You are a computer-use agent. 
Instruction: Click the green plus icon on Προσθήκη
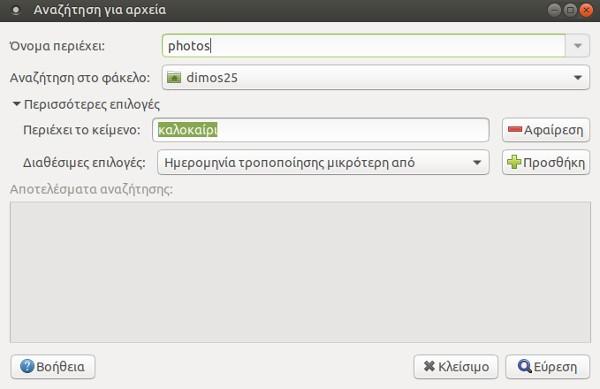pos(514,162)
